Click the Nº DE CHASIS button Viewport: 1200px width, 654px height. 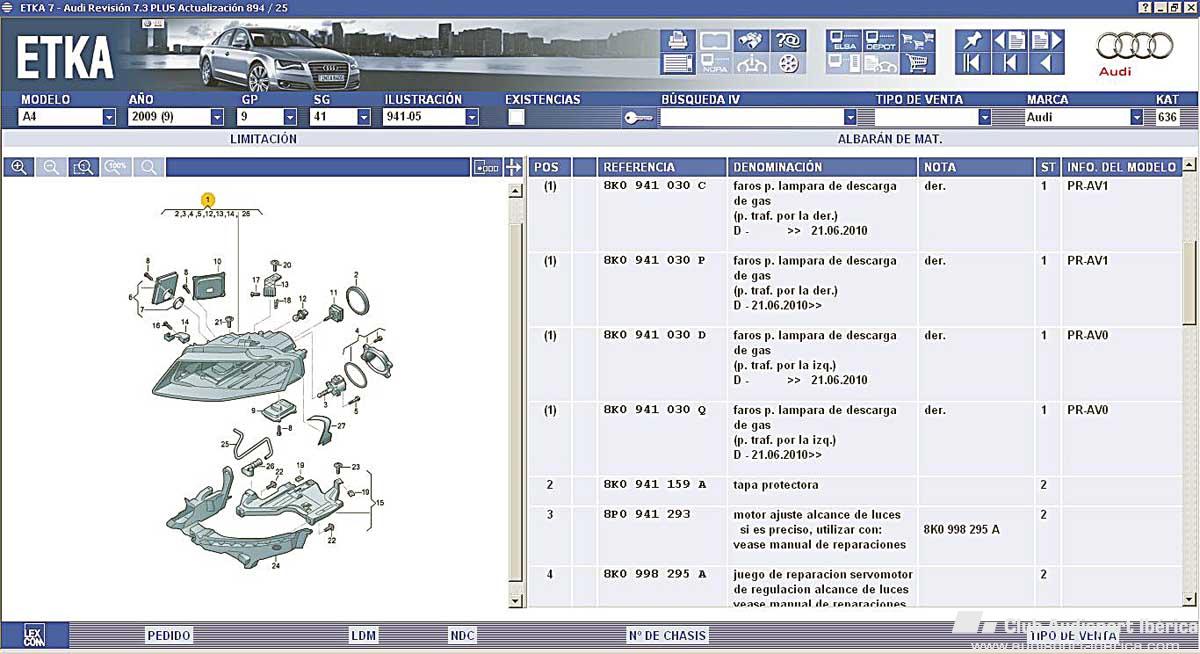(667, 635)
